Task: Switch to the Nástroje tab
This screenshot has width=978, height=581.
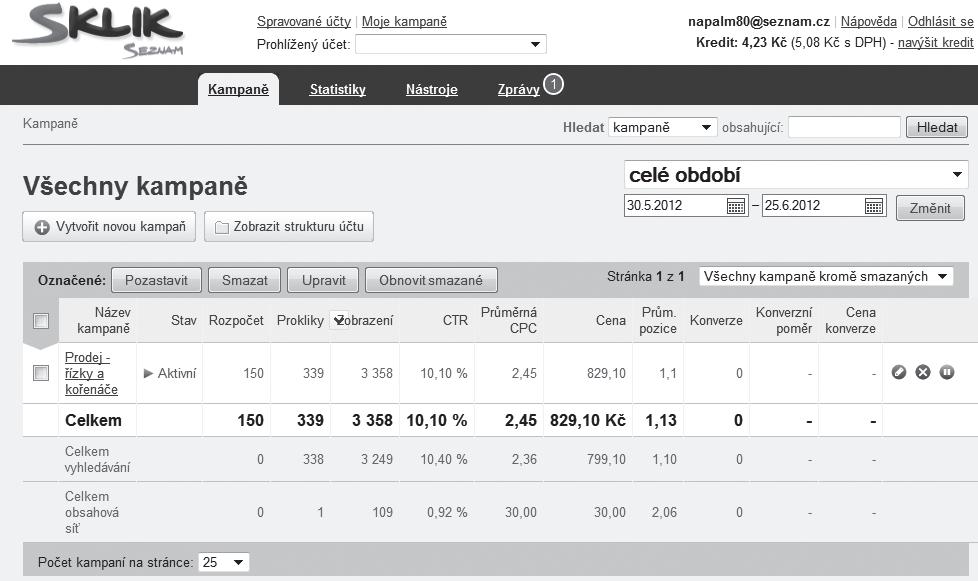Action: point(432,89)
